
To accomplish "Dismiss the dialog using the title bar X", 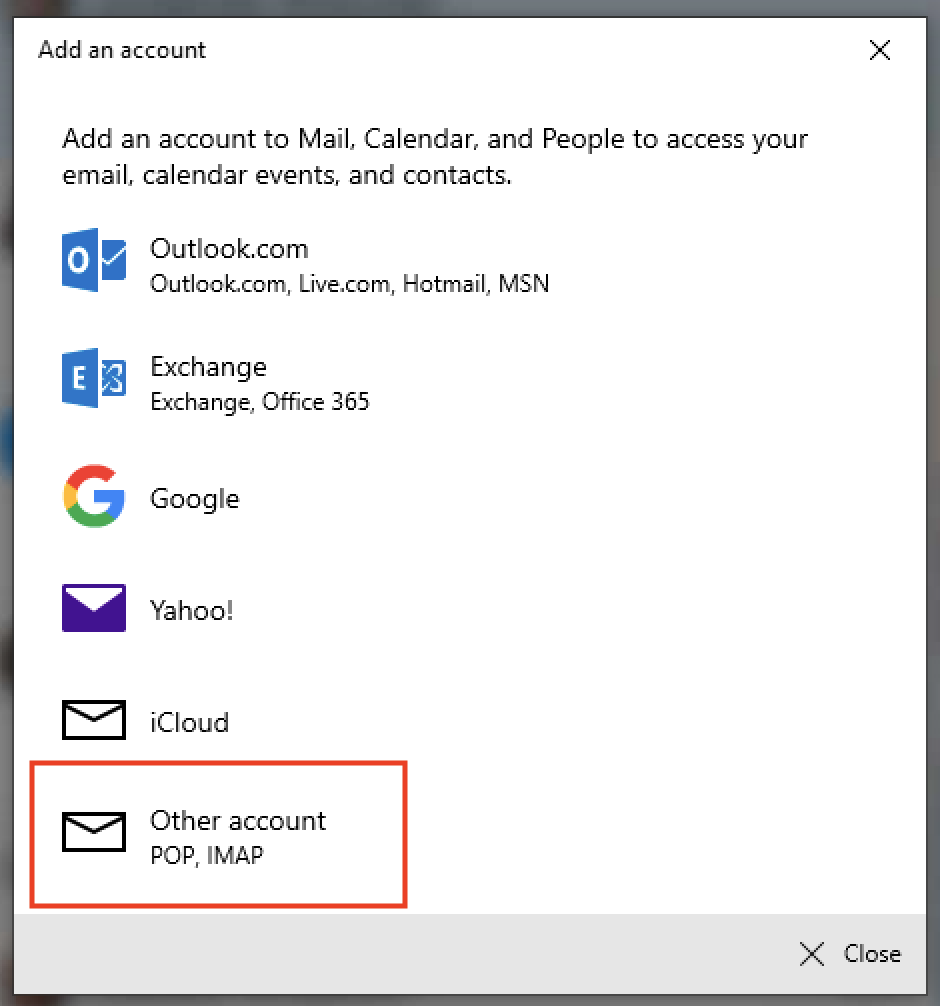I will point(880,51).
